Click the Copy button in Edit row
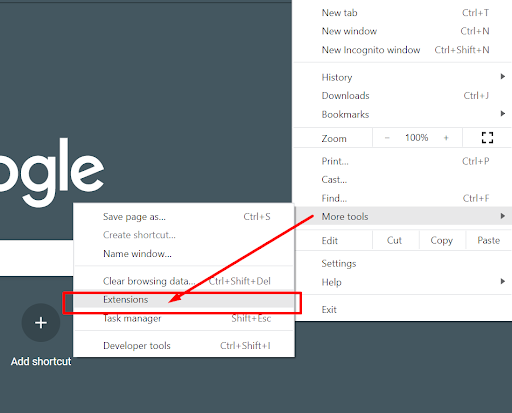The height and width of the screenshot is (413, 512). click(442, 240)
